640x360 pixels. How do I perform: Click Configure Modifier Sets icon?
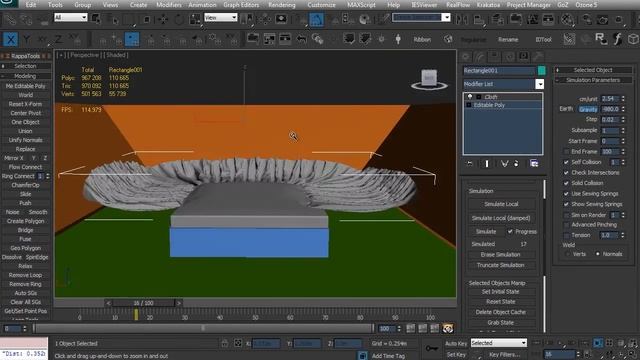pos(534,164)
